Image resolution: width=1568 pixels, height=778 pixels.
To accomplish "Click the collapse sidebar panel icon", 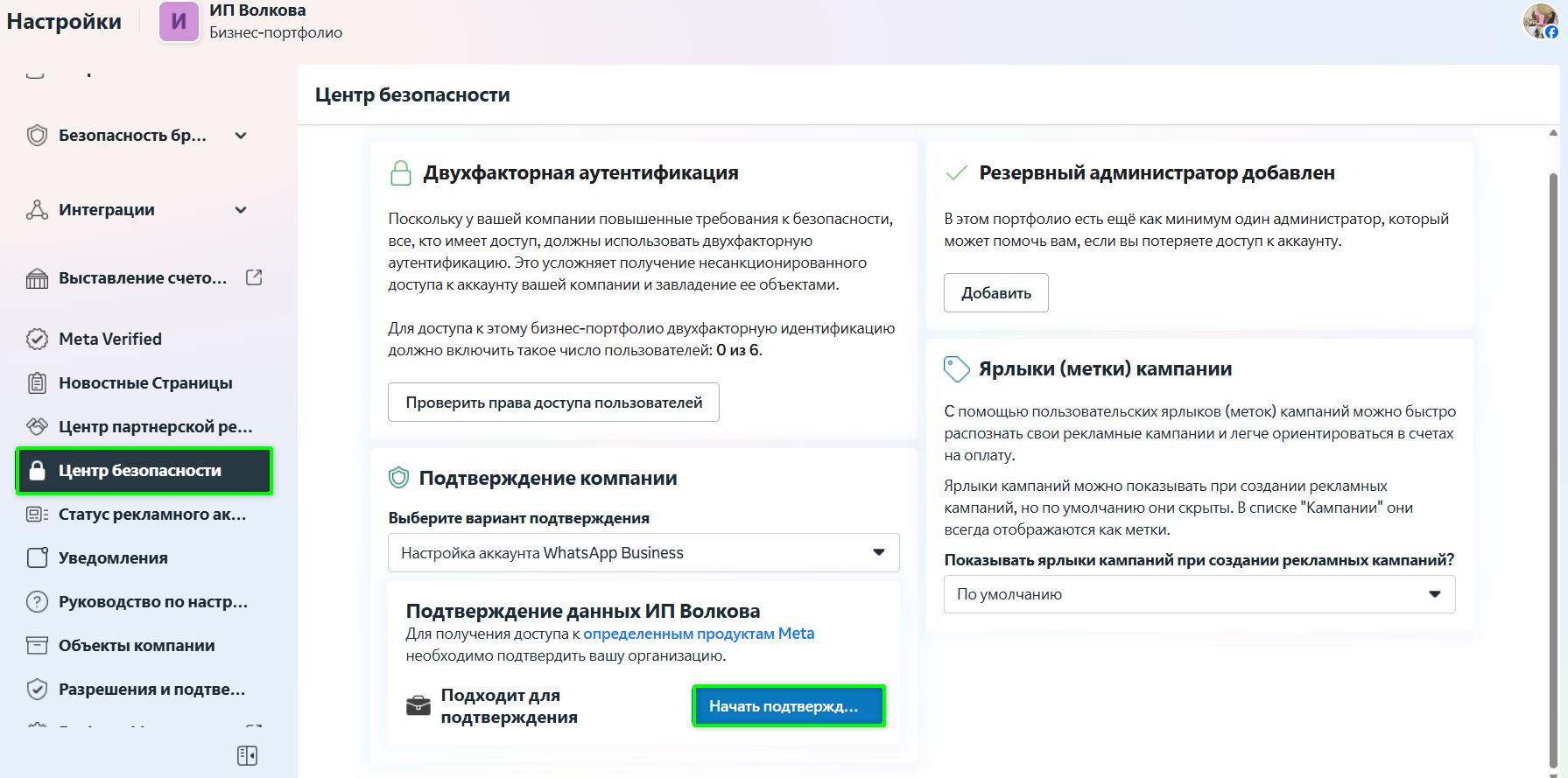I will coord(247,755).
